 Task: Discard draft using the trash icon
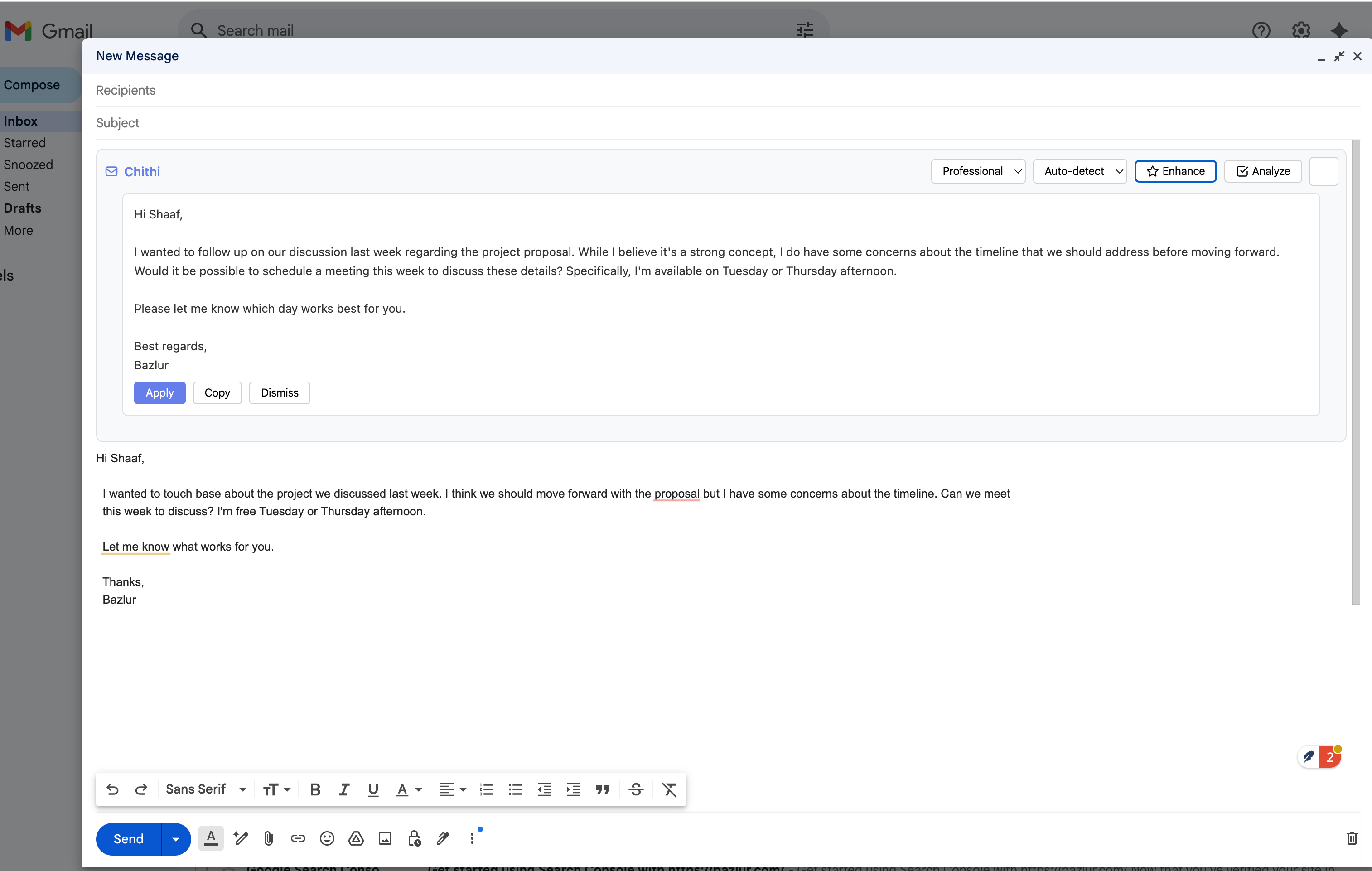(x=1352, y=838)
